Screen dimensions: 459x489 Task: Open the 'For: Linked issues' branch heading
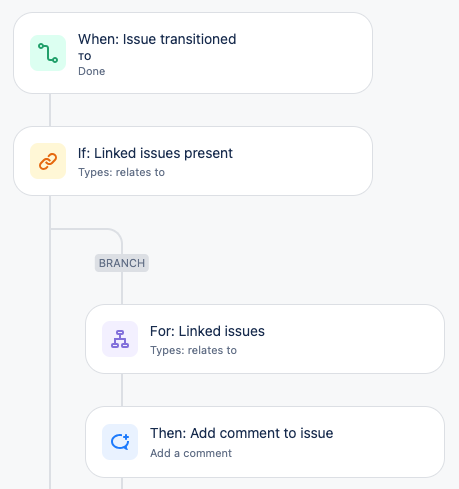click(x=207, y=331)
